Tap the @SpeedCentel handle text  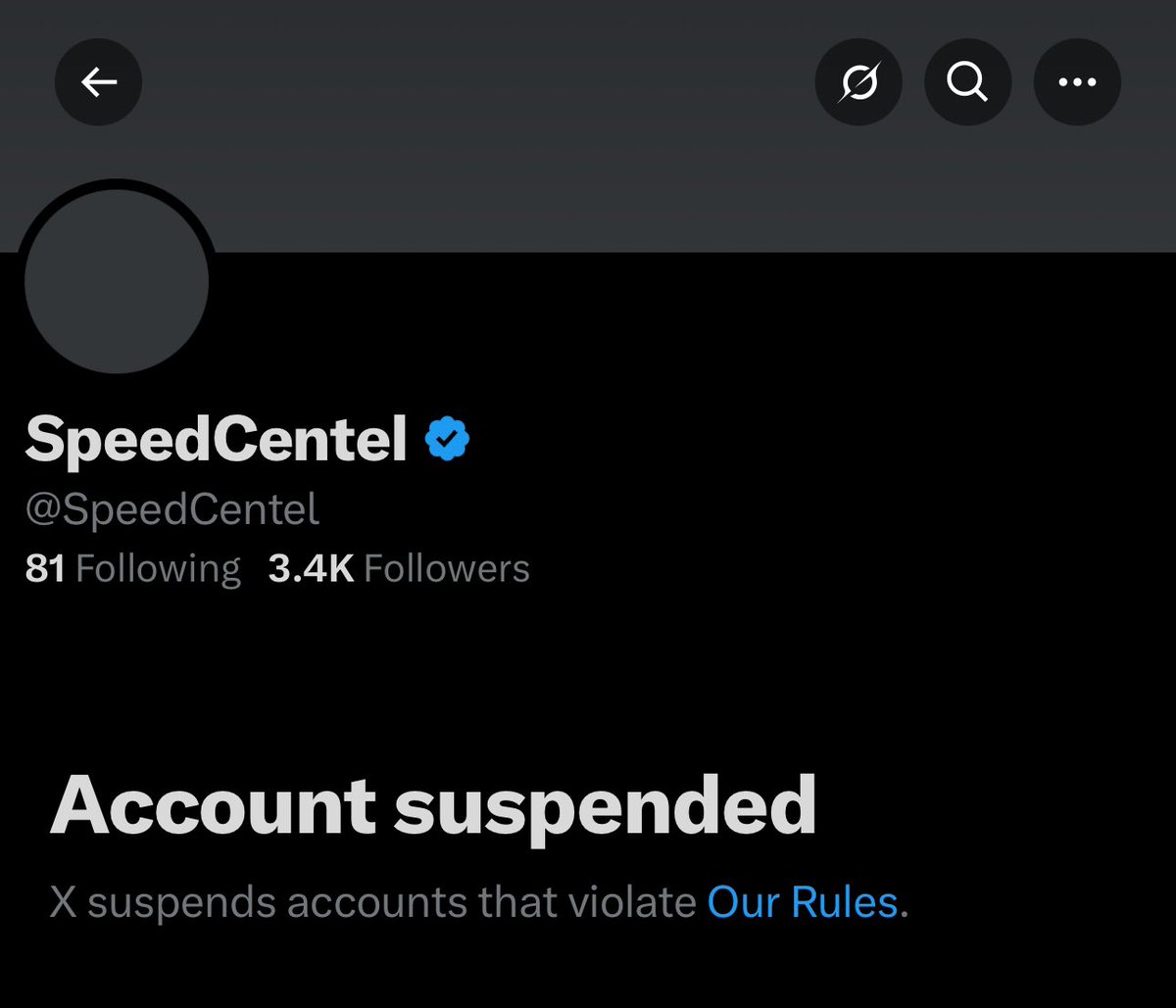[x=172, y=509]
